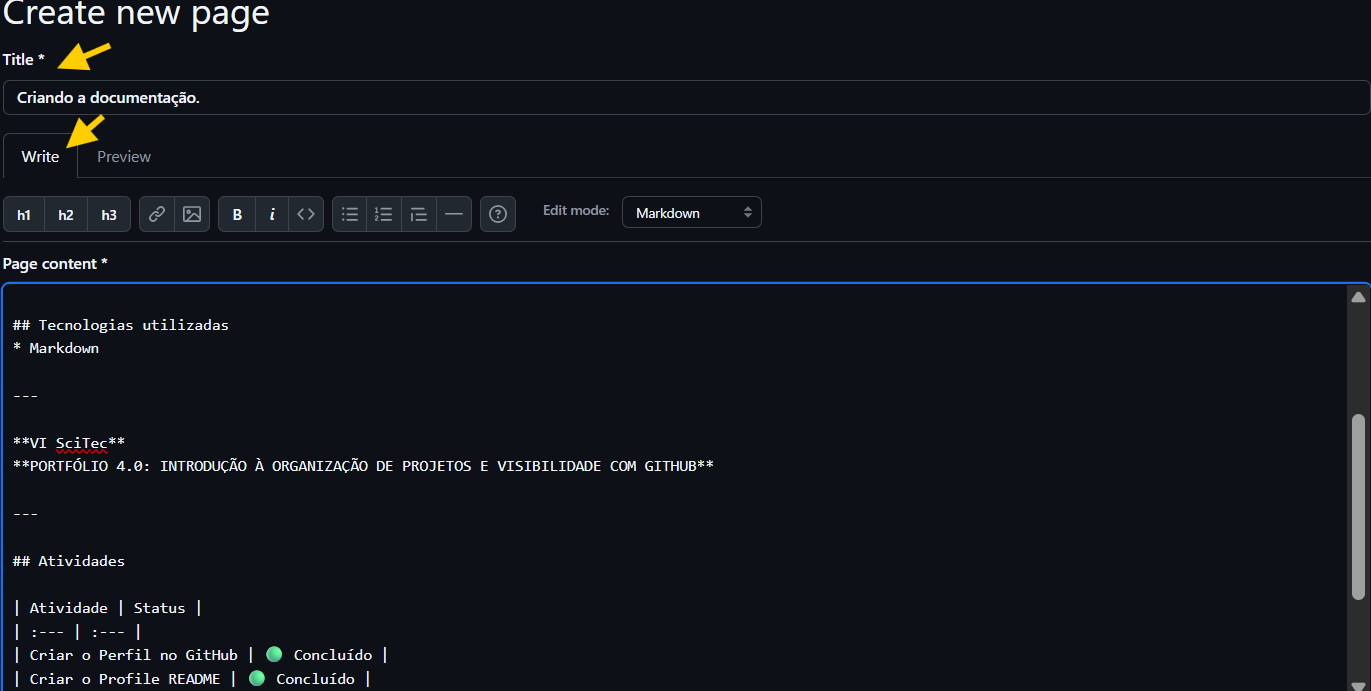Open the formatting help icon

coord(498,214)
